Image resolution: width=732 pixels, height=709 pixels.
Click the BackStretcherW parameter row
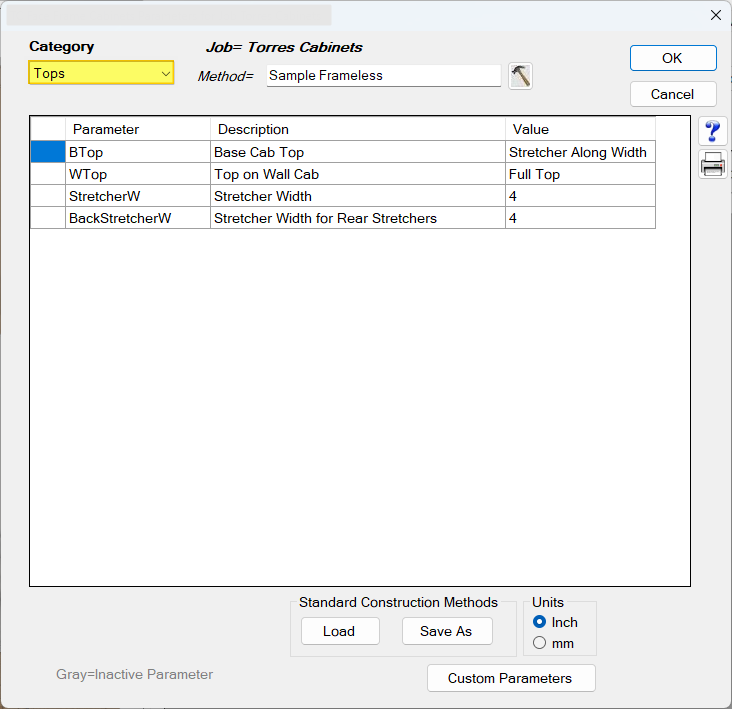137,218
